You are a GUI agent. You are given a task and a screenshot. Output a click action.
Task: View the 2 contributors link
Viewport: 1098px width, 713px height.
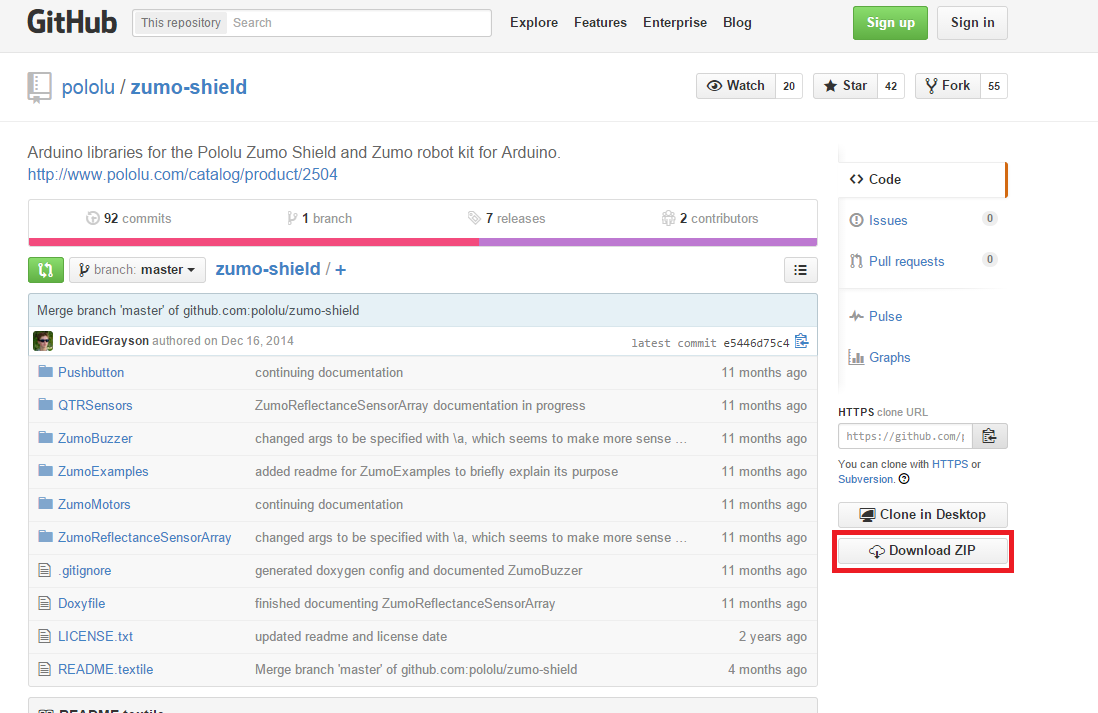point(709,219)
